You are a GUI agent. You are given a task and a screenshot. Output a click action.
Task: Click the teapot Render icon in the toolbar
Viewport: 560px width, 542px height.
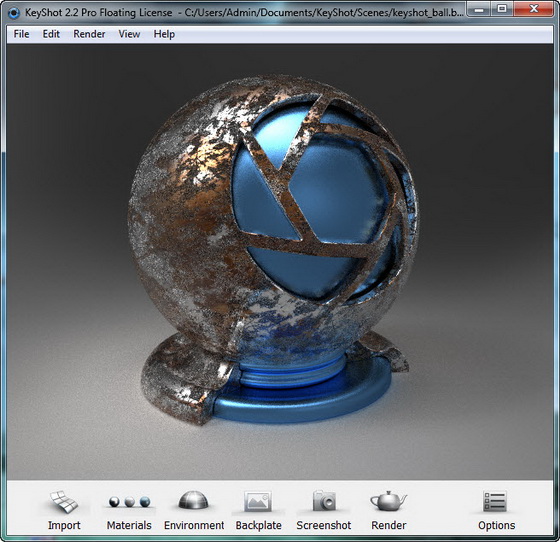point(389,501)
